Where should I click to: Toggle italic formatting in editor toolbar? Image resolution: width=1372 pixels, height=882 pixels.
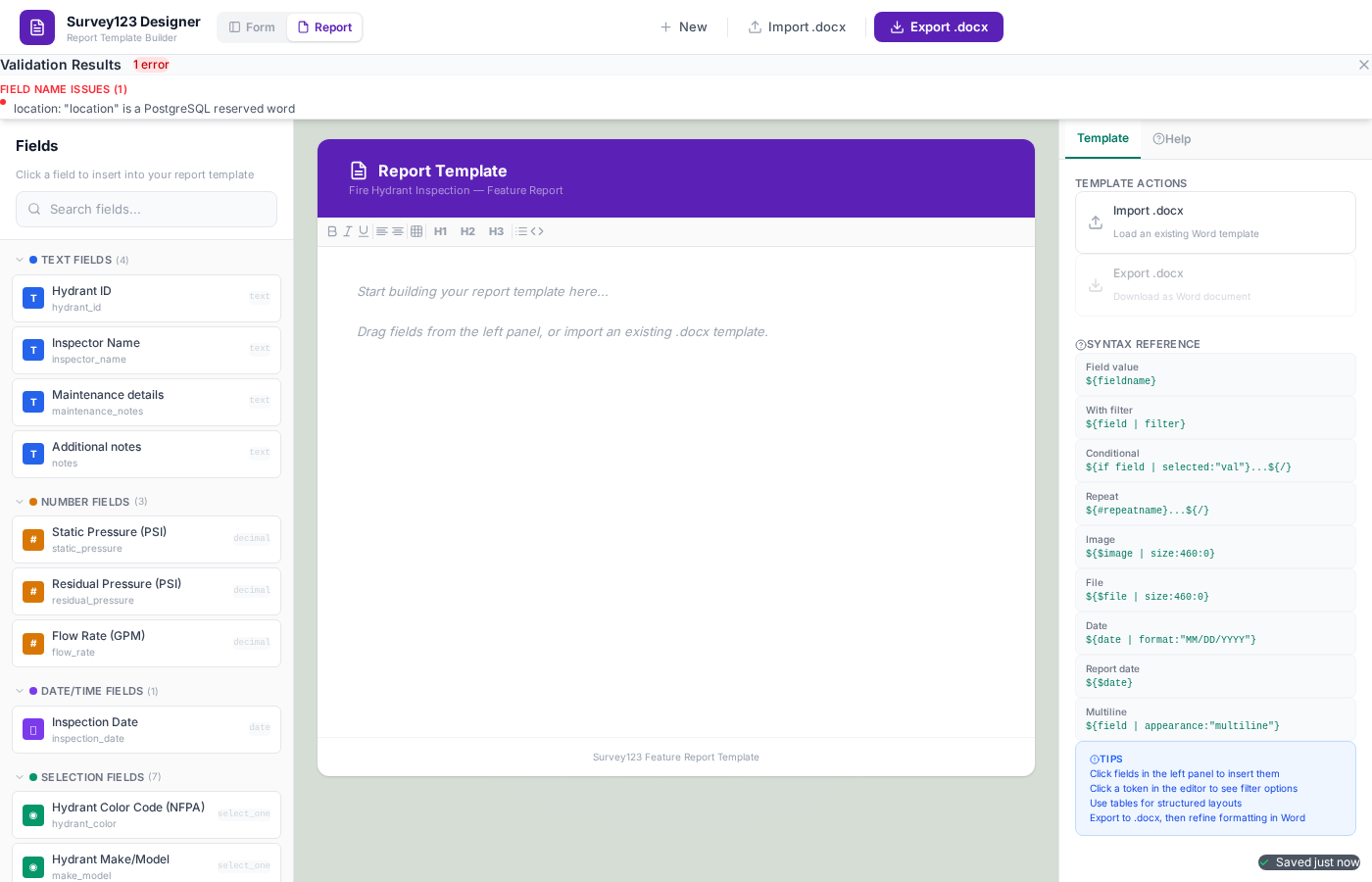(347, 231)
